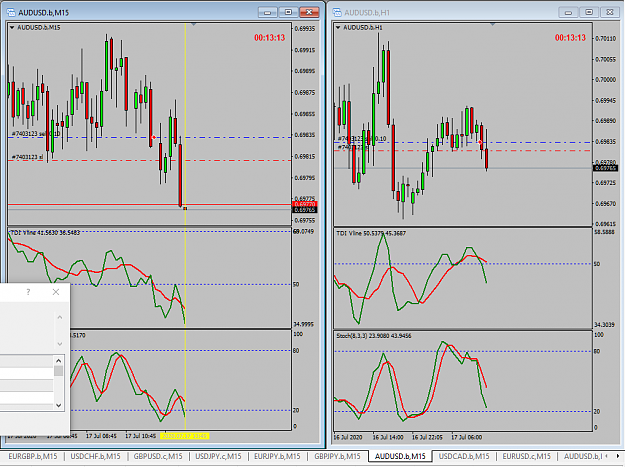The image size is (625, 467).
Task: Close the AUDUSD.b,M15 chart window
Action: [x=309, y=12]
